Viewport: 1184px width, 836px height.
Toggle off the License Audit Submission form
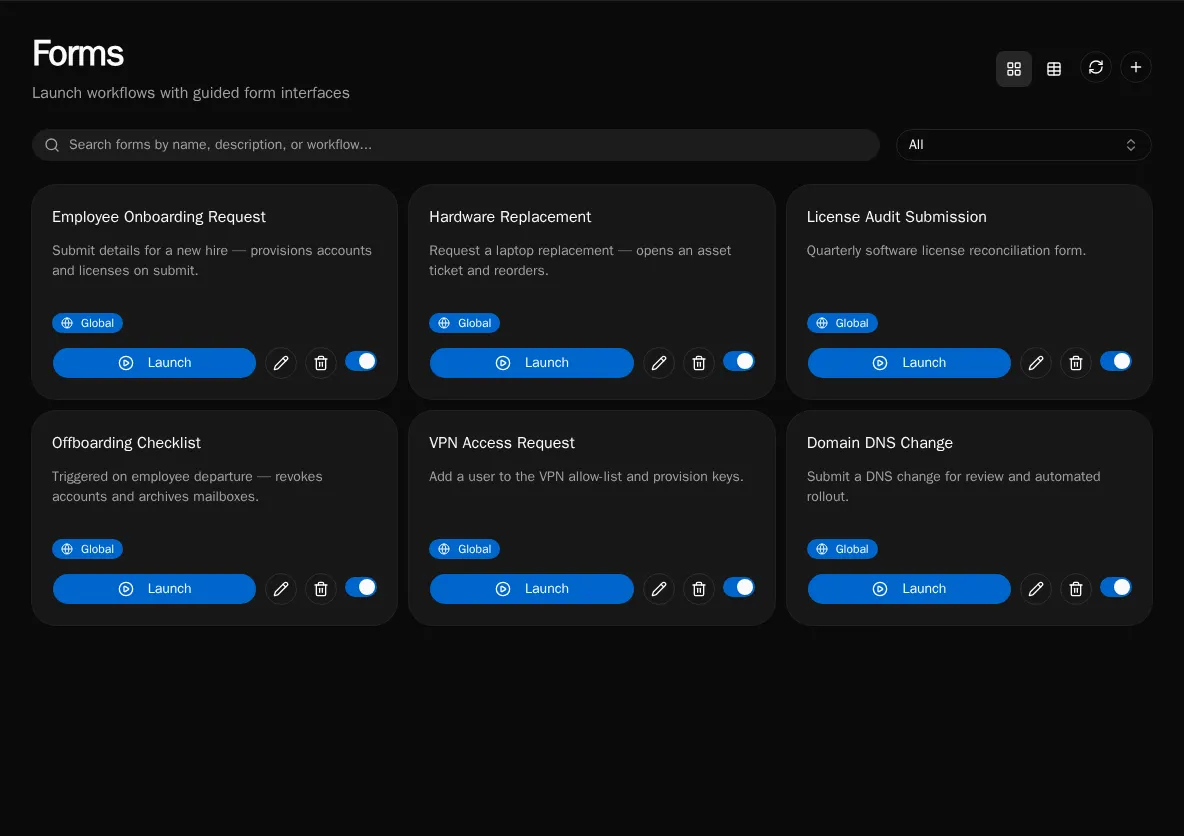pyautogui.click(x=1115, y=362)
